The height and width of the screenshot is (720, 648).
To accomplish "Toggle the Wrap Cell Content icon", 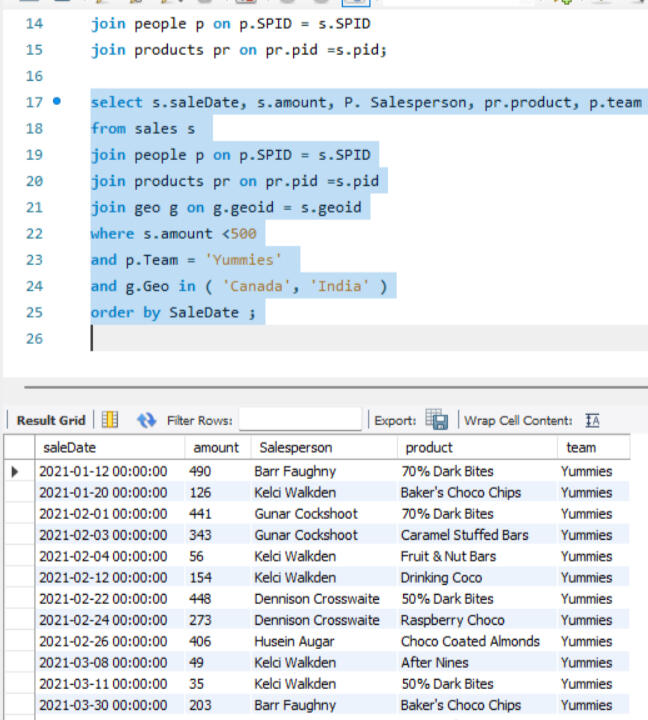I will (592, 420).
